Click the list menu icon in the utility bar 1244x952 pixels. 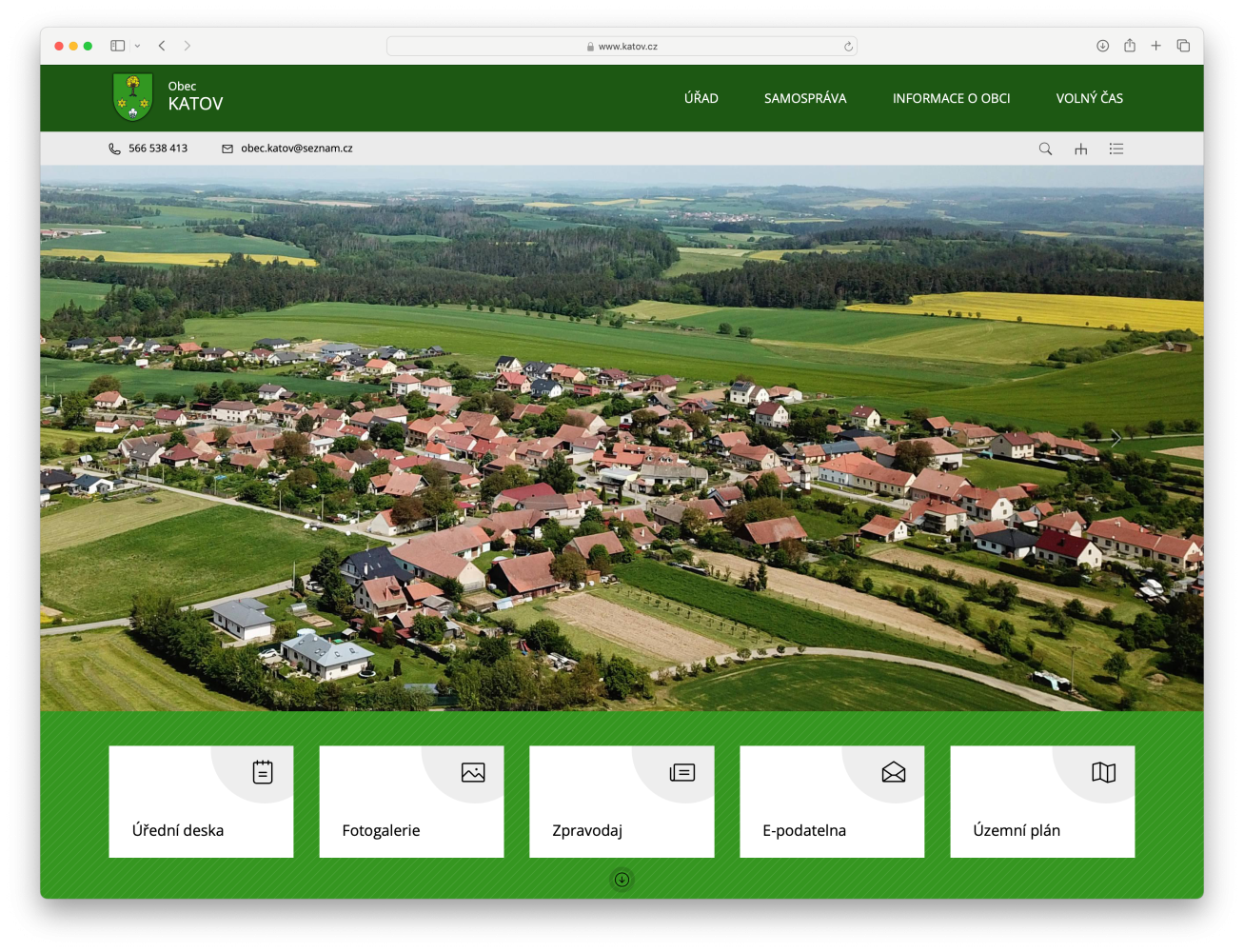click(1116, 149)
